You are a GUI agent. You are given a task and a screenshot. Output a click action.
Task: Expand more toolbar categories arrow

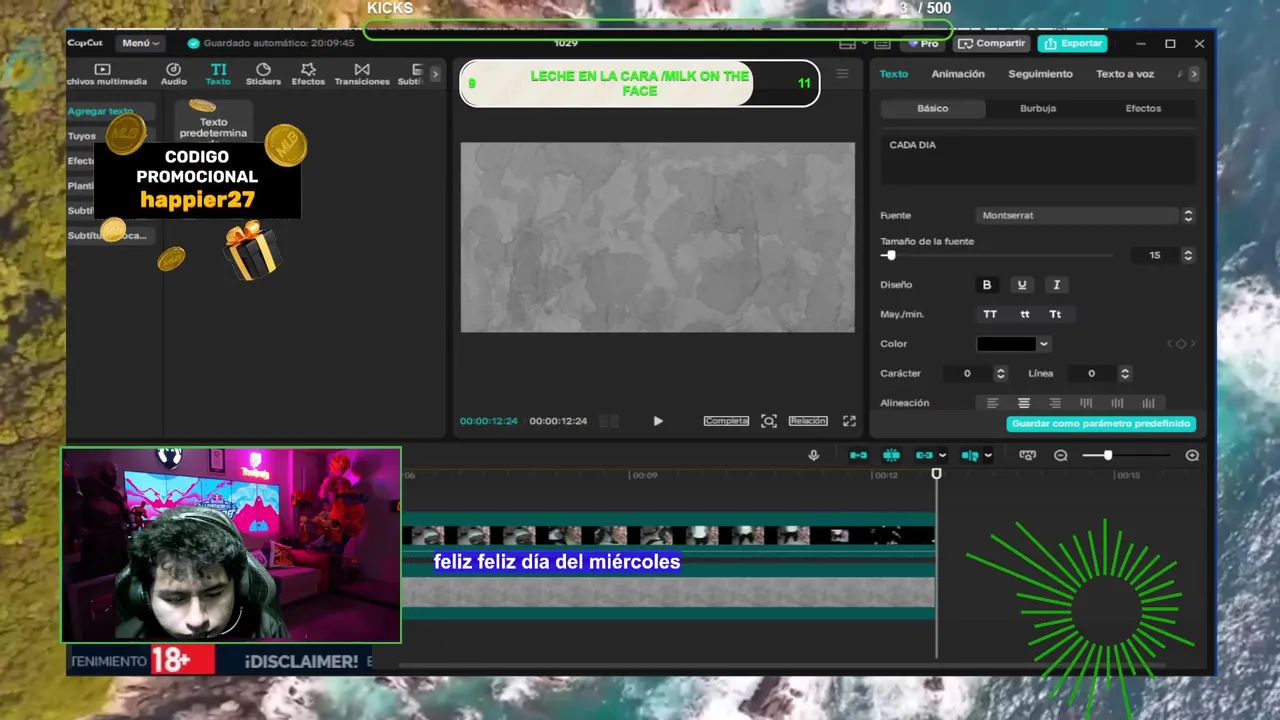pos(435,74)
